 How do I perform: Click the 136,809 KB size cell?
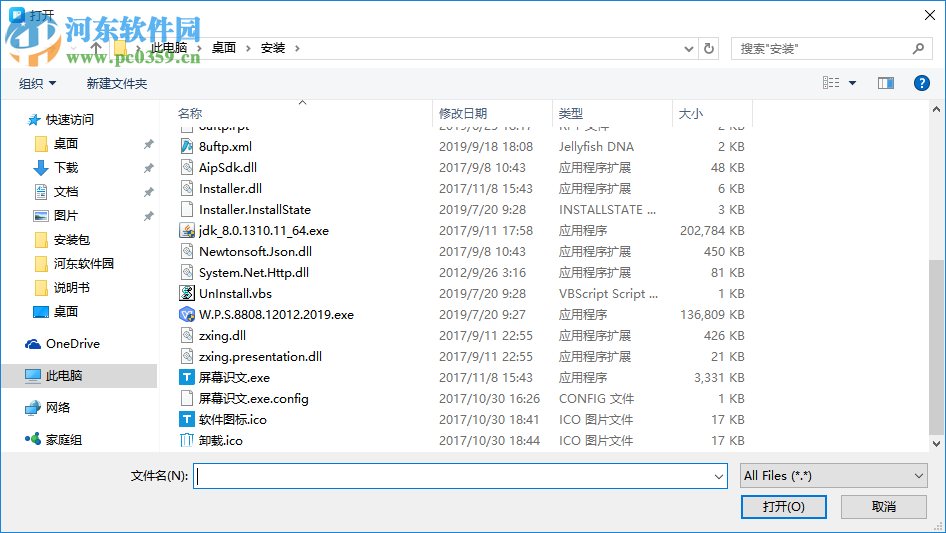712,314
